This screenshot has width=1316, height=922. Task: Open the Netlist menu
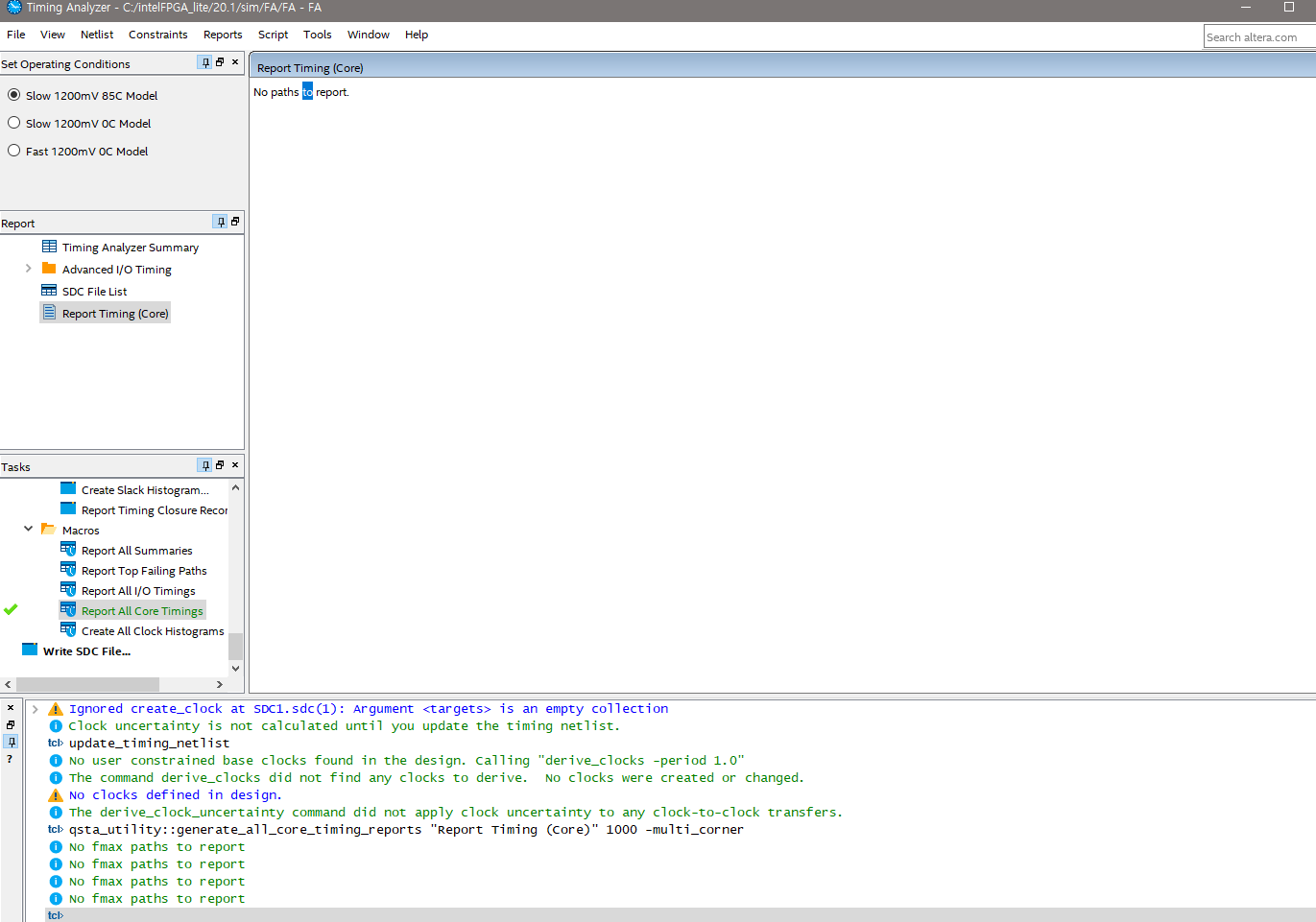point(97,35)
